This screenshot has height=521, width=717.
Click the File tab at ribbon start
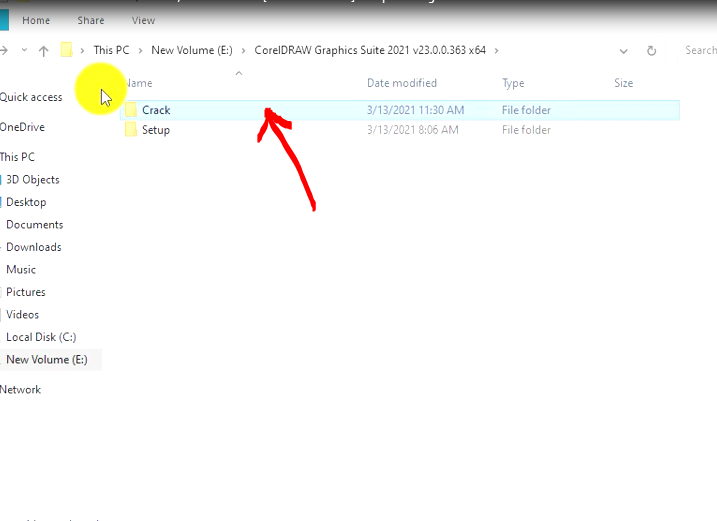point(4,21)
